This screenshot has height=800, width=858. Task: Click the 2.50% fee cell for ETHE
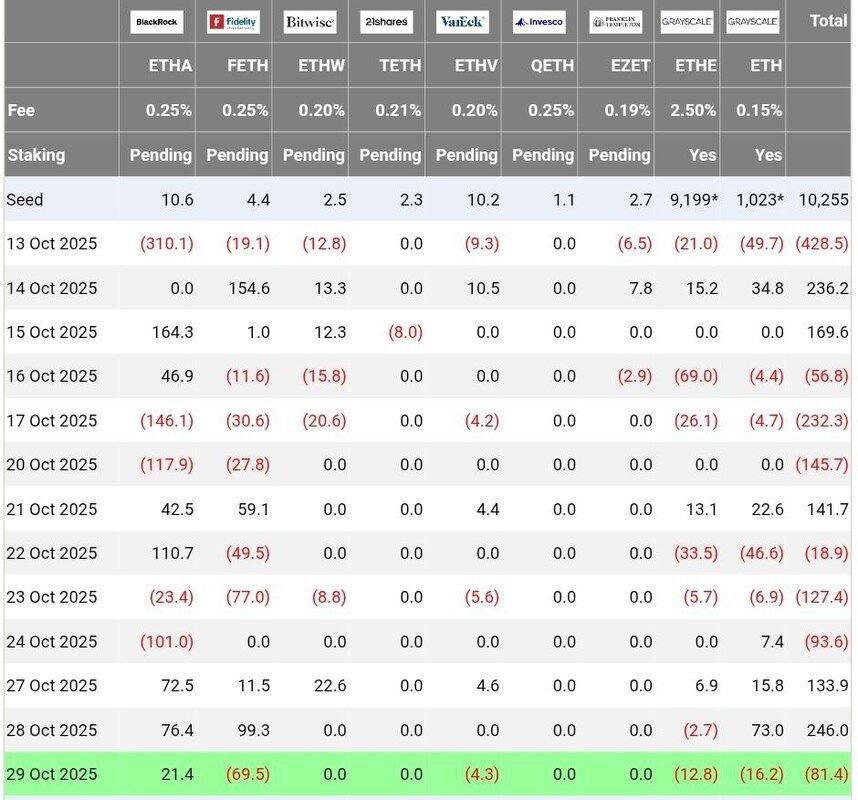tap(695, 110)
